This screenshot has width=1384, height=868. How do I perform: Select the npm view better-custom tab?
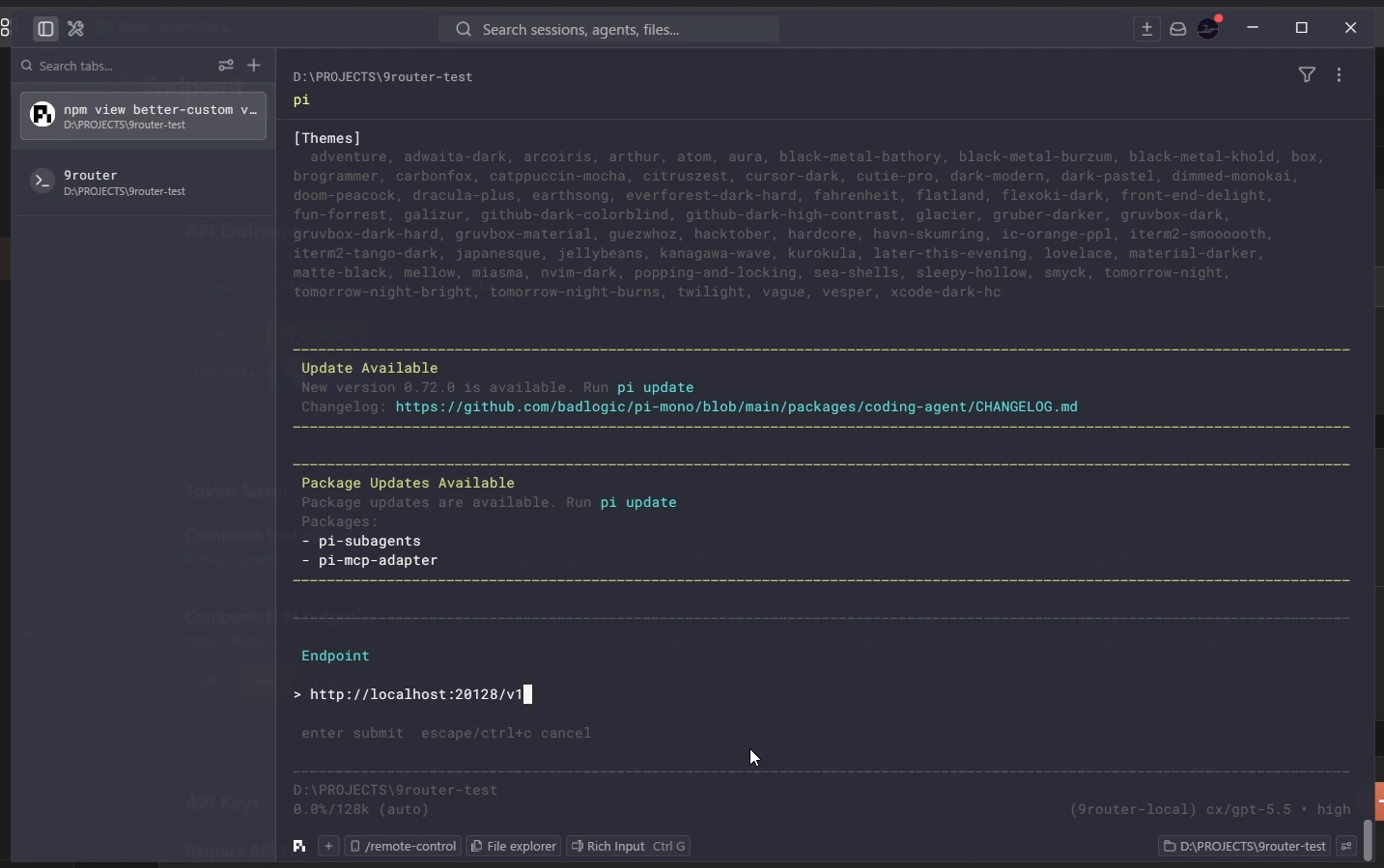click(x=143, y=116)
